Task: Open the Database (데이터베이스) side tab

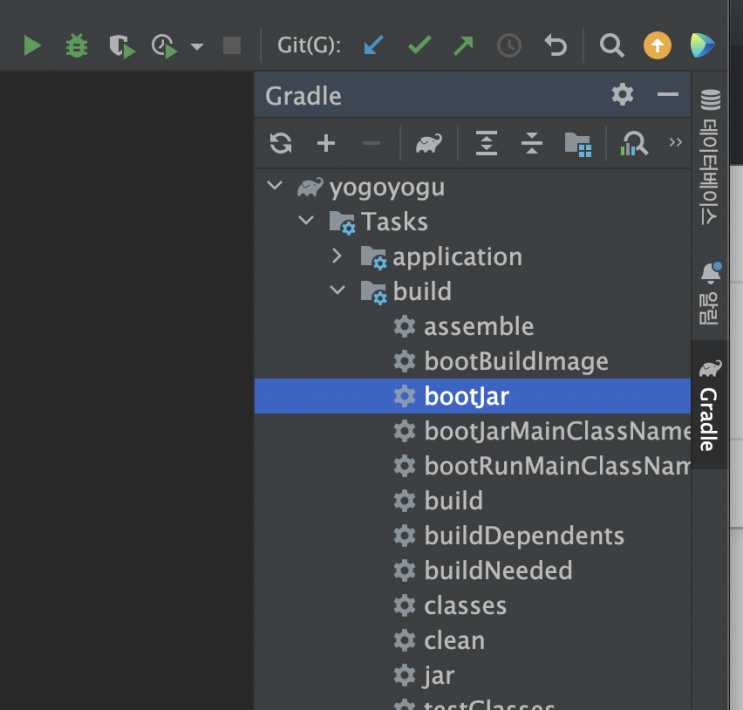Action: point(710,156)
